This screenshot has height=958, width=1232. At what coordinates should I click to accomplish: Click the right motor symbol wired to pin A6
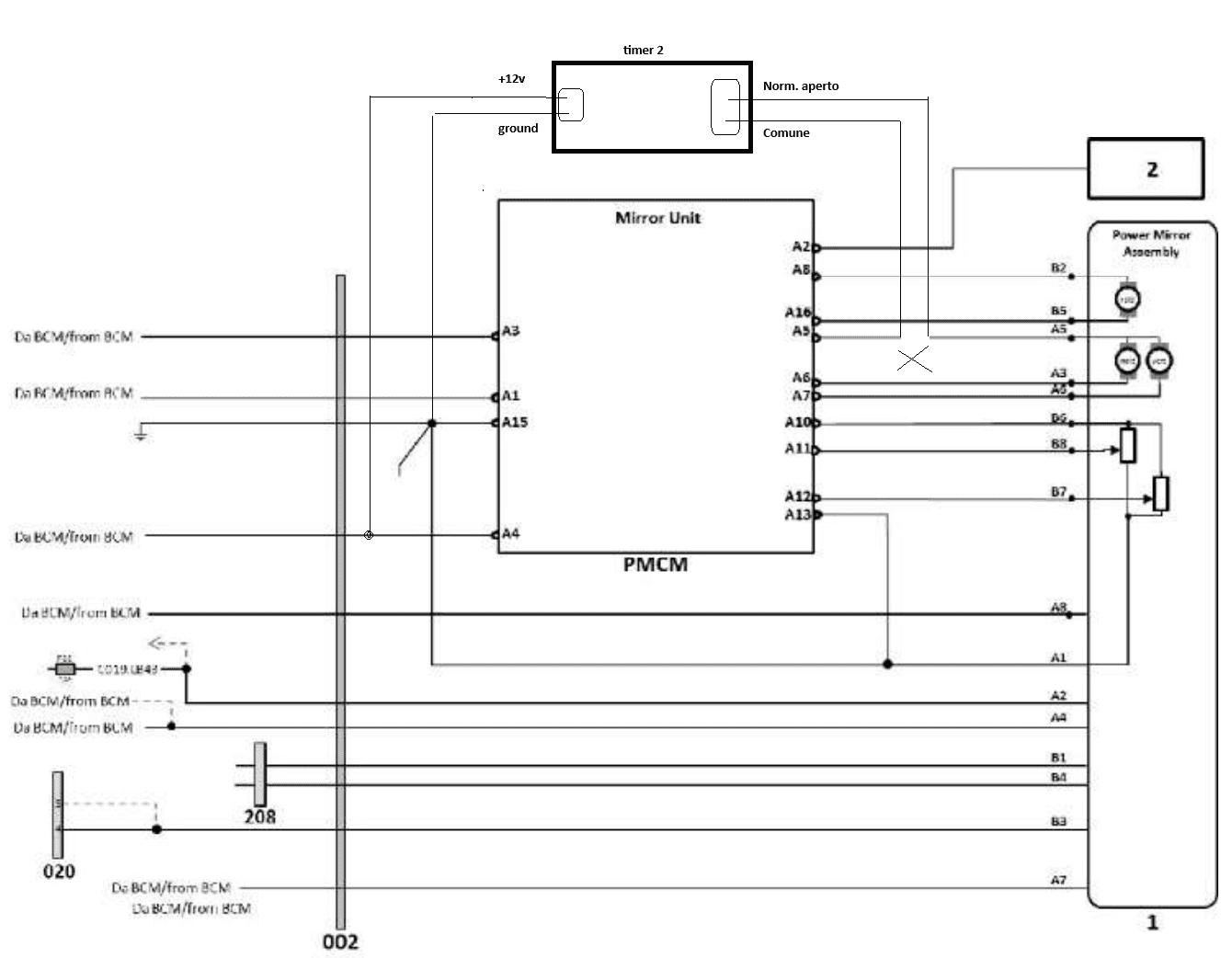coord(1159,359)
